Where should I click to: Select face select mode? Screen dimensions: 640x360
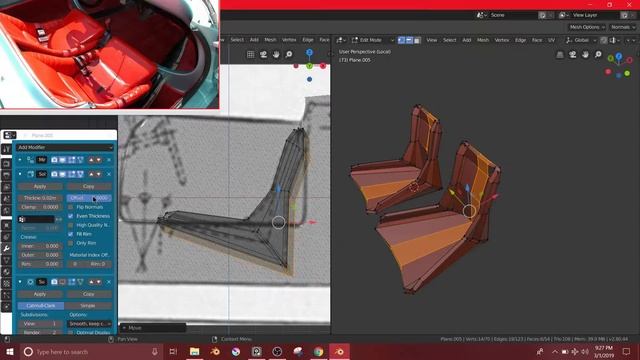[x=417, y=40]
